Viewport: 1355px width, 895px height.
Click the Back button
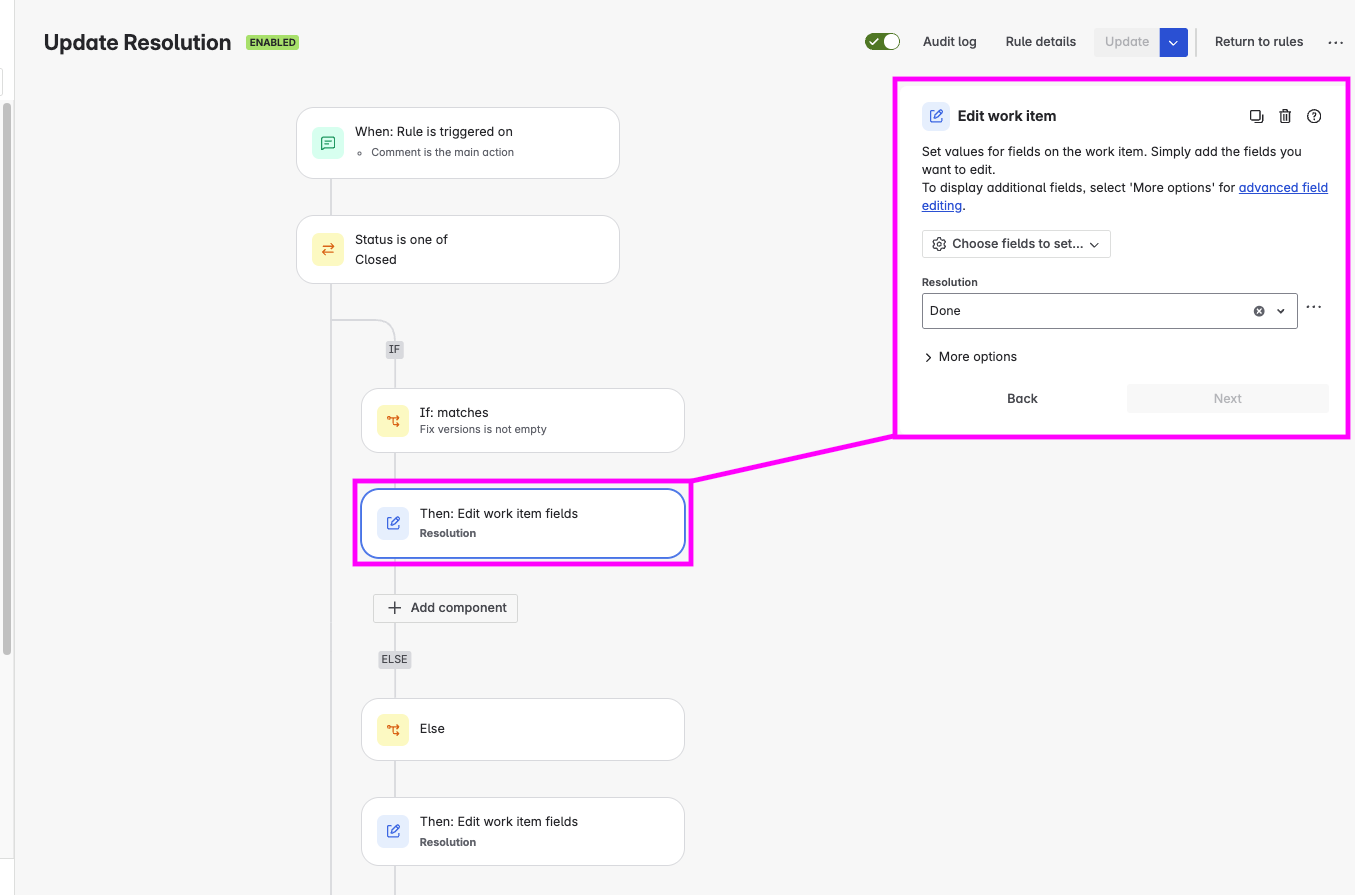pyautogui.click(x=1022, y=399)
